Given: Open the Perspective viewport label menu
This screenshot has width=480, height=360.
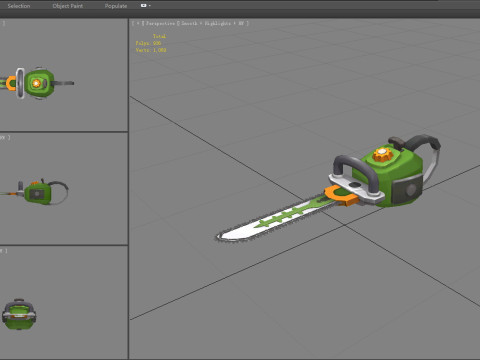Looking at the screenshot, I should pyautogui.click(x=160, y=23).
